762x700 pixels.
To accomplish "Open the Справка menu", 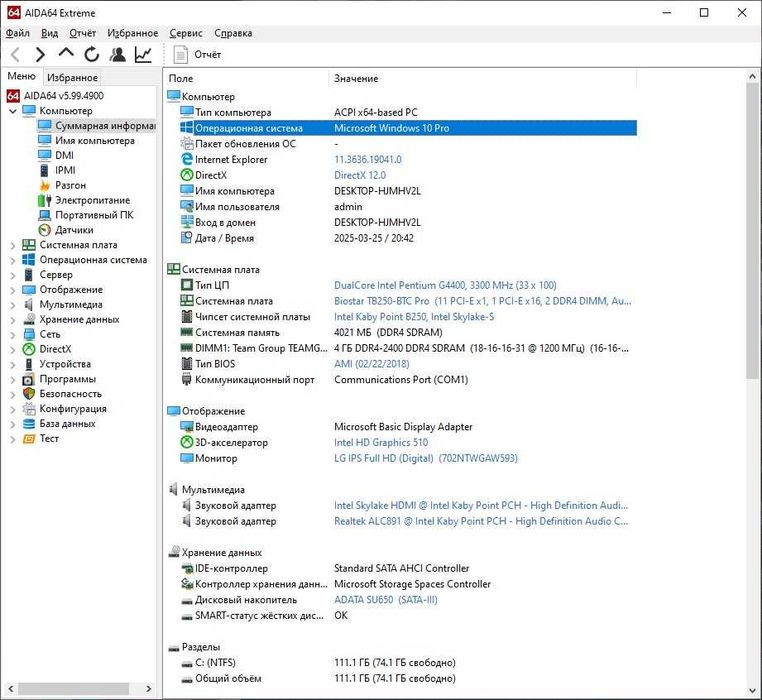I will coord(233,33).
